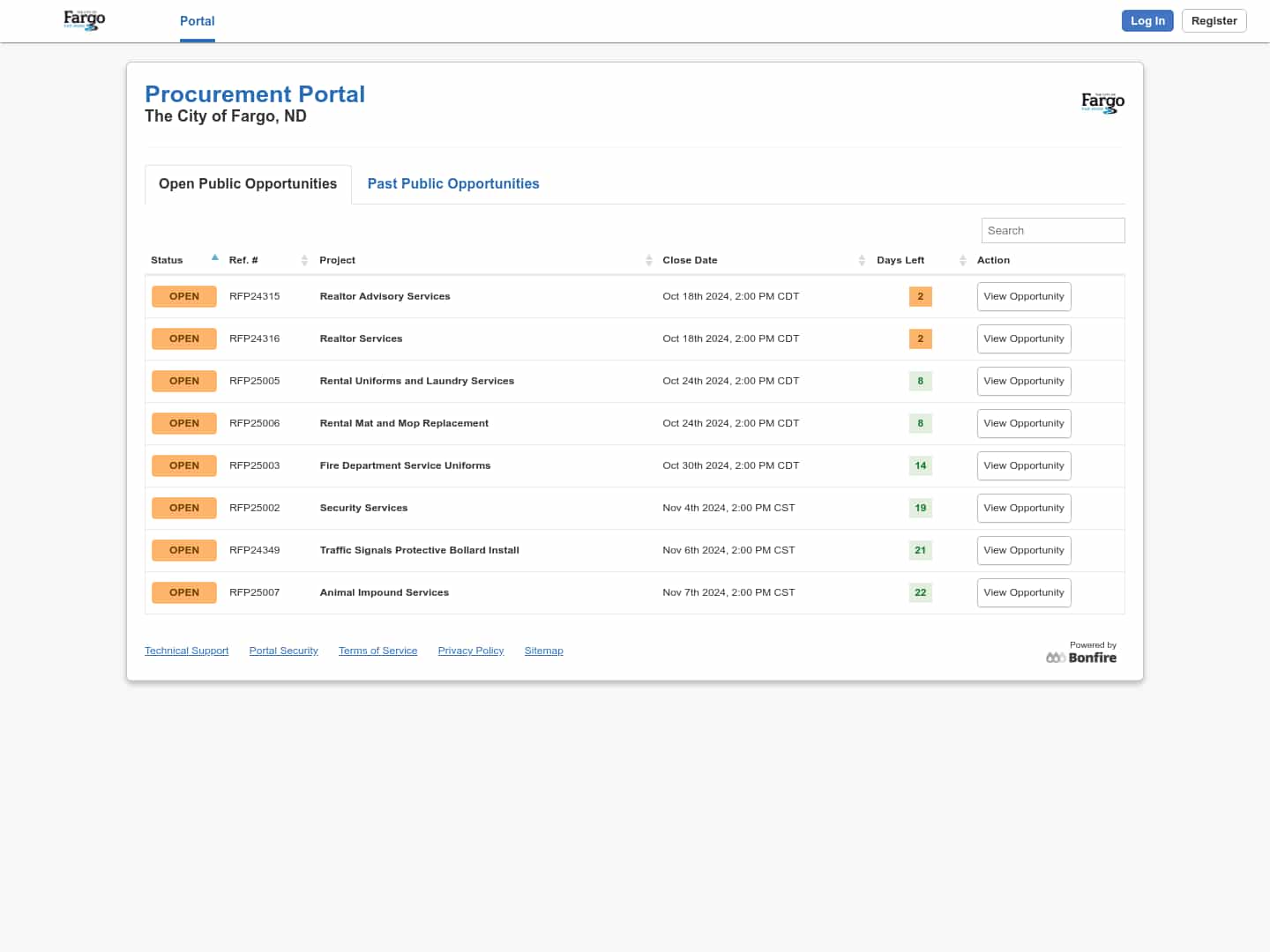Click OPEN status badge for RFP25007

pos(184,593)
